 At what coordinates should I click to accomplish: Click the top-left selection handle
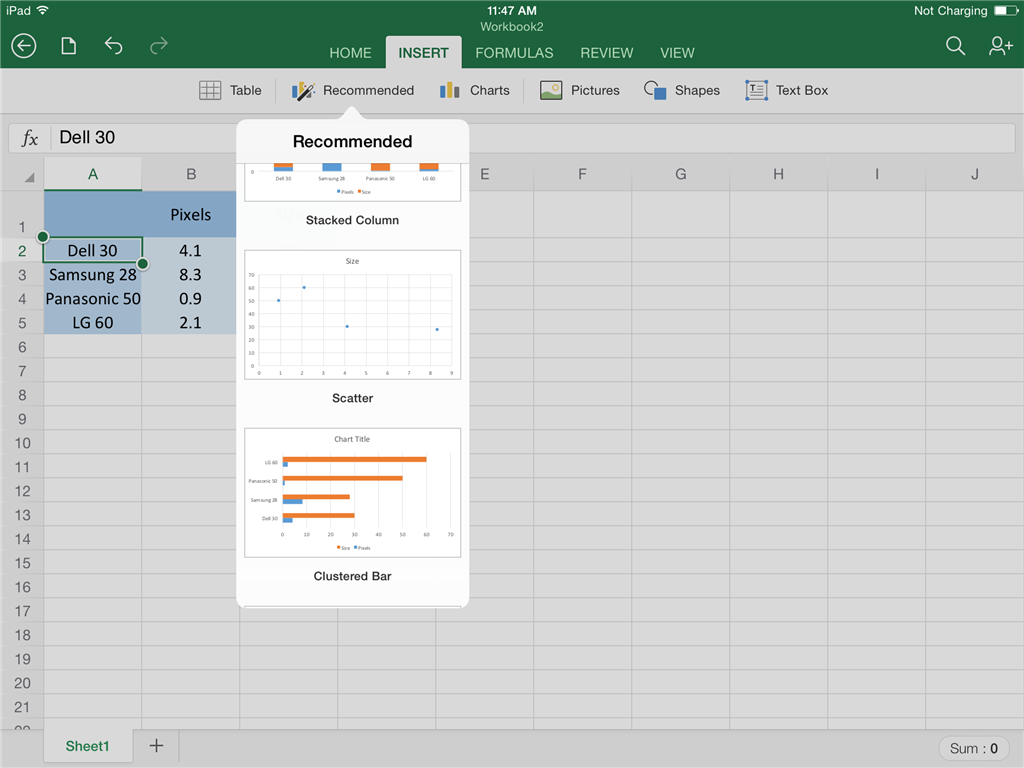coord(42,236)
